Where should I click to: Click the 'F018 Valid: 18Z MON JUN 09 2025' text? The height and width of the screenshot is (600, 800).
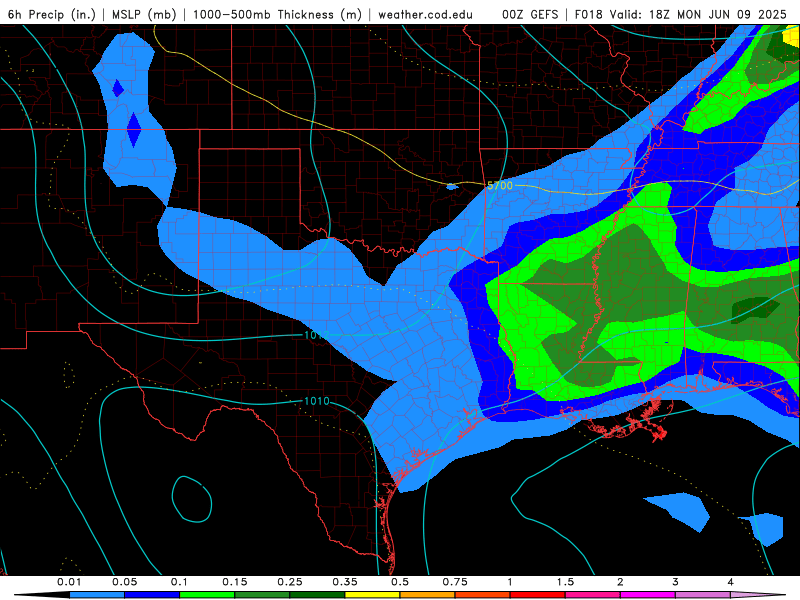681,15
